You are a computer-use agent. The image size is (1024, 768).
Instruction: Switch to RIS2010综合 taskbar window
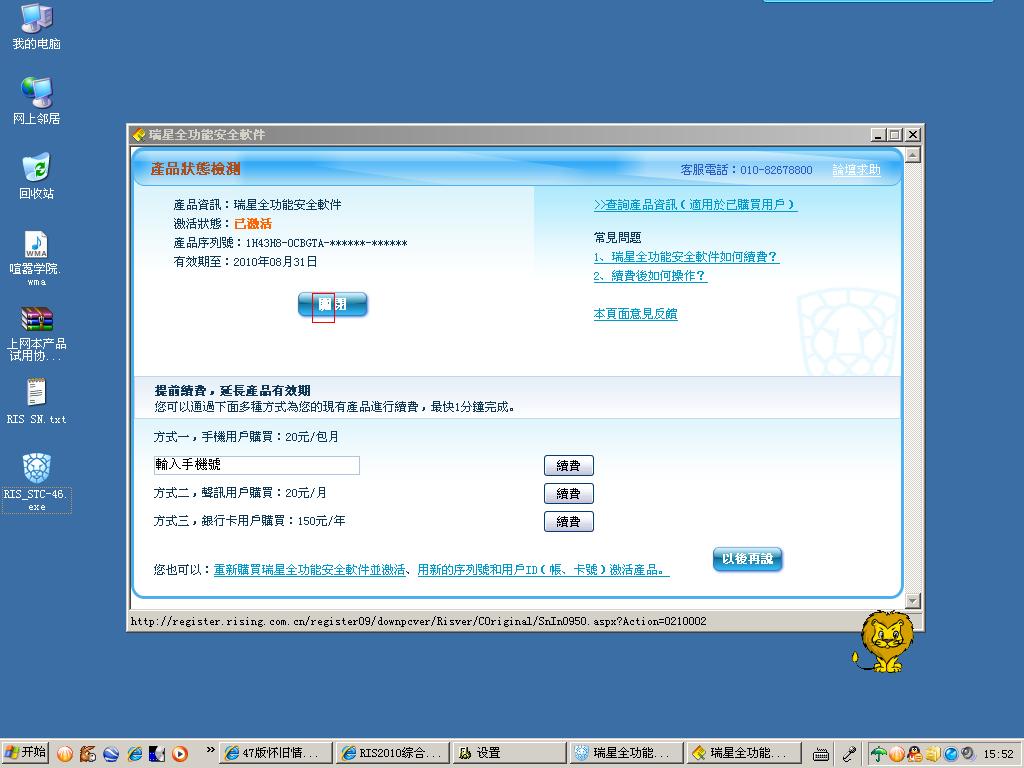click(393, 753)
